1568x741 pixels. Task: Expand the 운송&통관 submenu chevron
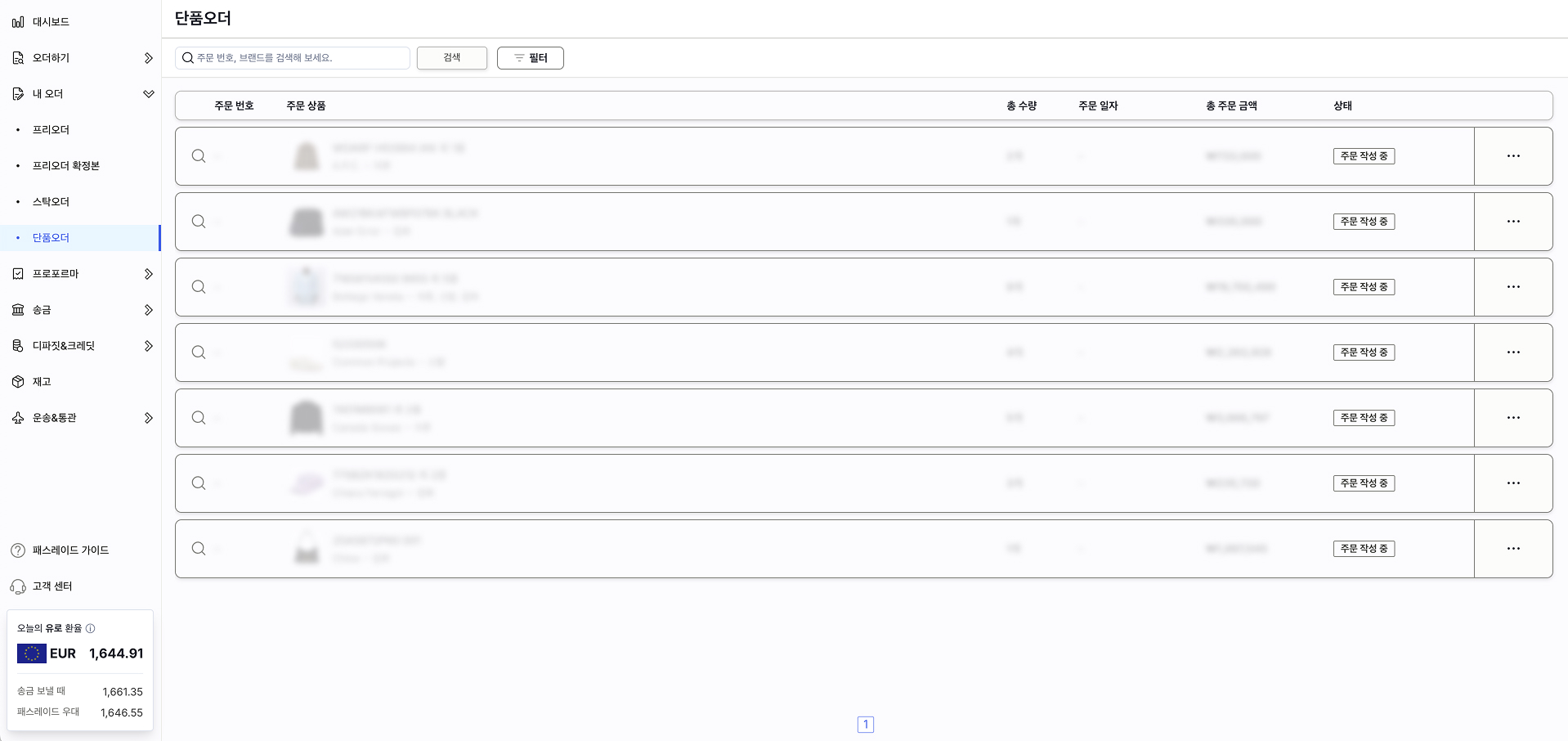[148, 418]
